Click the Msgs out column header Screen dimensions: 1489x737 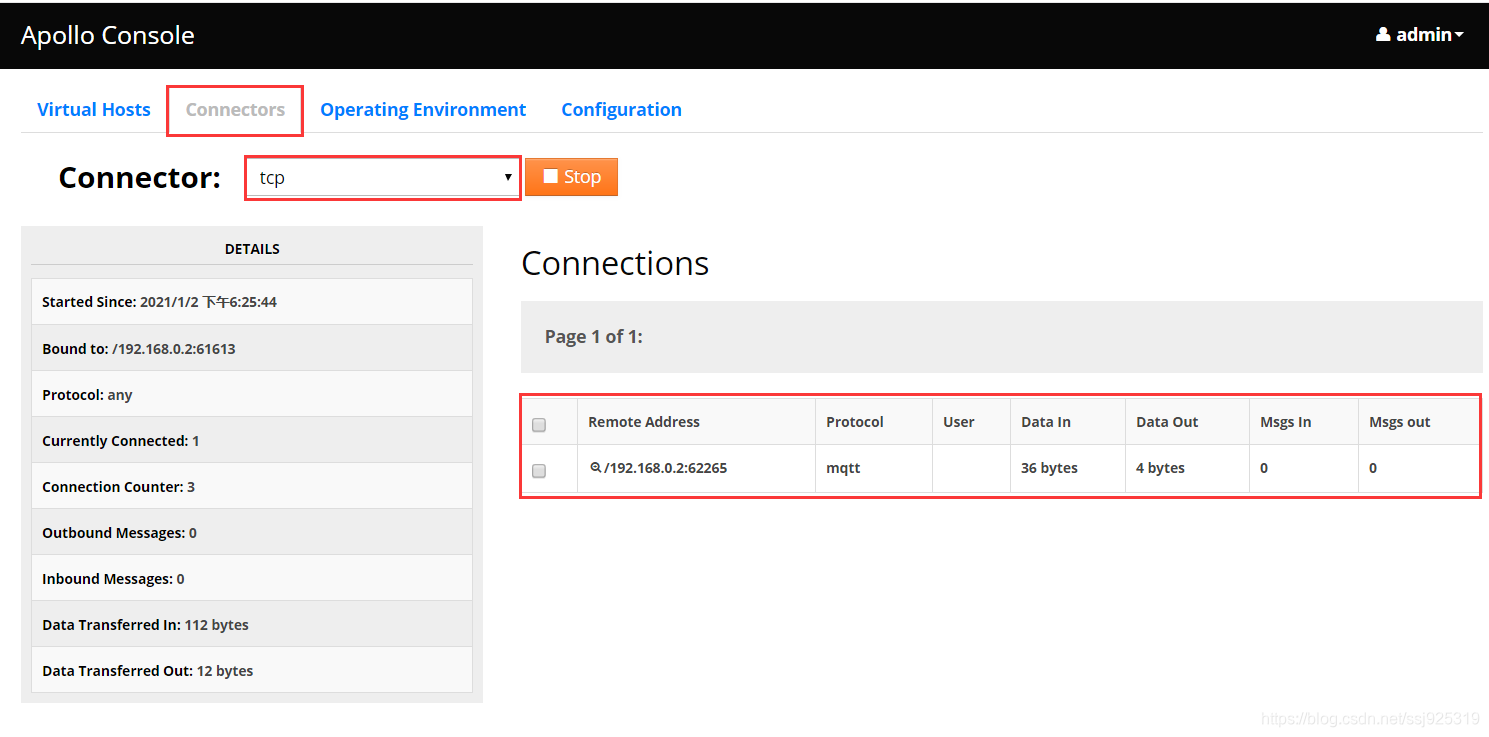(1400, 422)
